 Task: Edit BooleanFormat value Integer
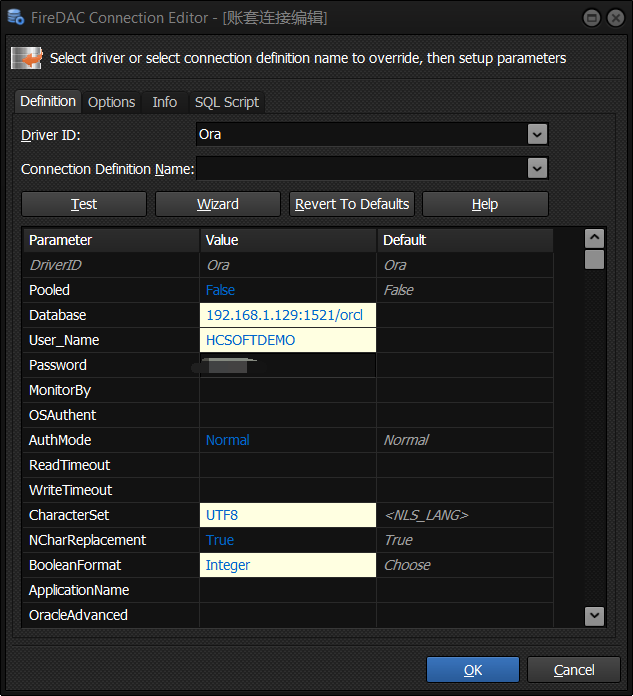[x=288, y=565]
